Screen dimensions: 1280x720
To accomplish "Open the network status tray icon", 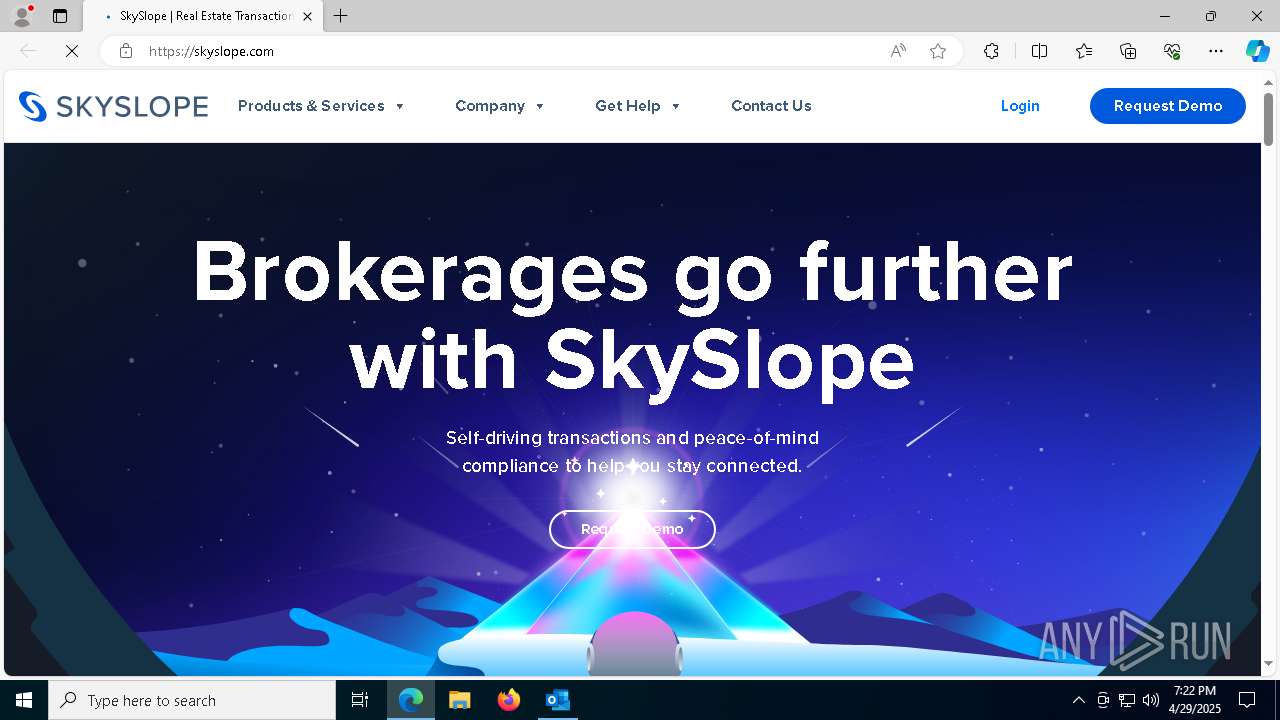I will 1127,700.
